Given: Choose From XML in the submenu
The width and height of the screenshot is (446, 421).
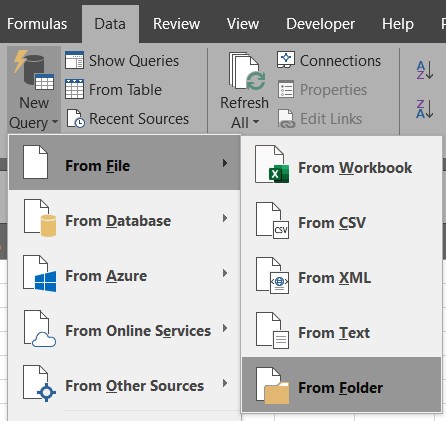Looking at the screenshot, I should click(x=341, y=275).
